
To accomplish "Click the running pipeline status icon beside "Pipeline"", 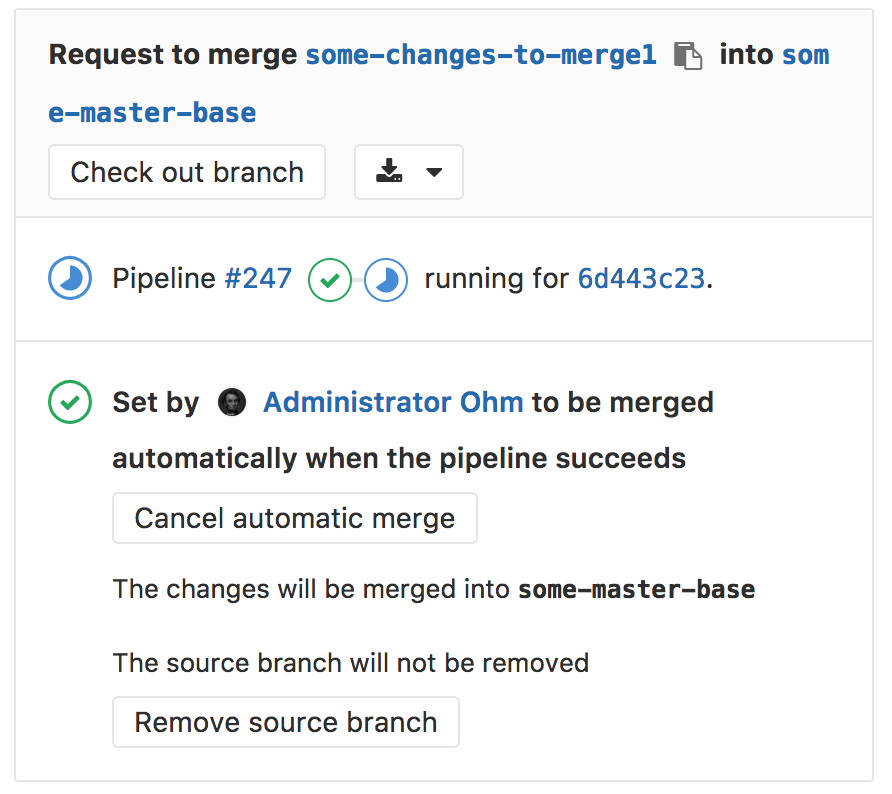I will [70, 279].
